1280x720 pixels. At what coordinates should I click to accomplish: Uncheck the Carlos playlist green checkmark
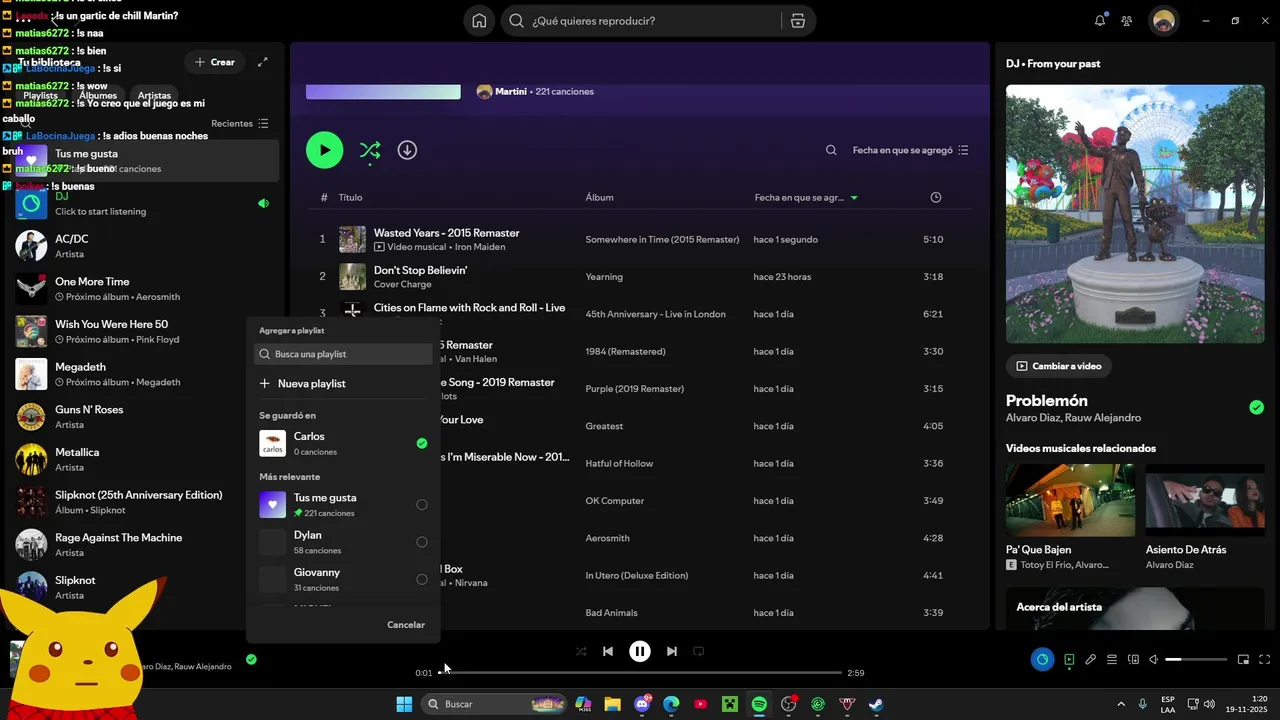coord(422,443)
